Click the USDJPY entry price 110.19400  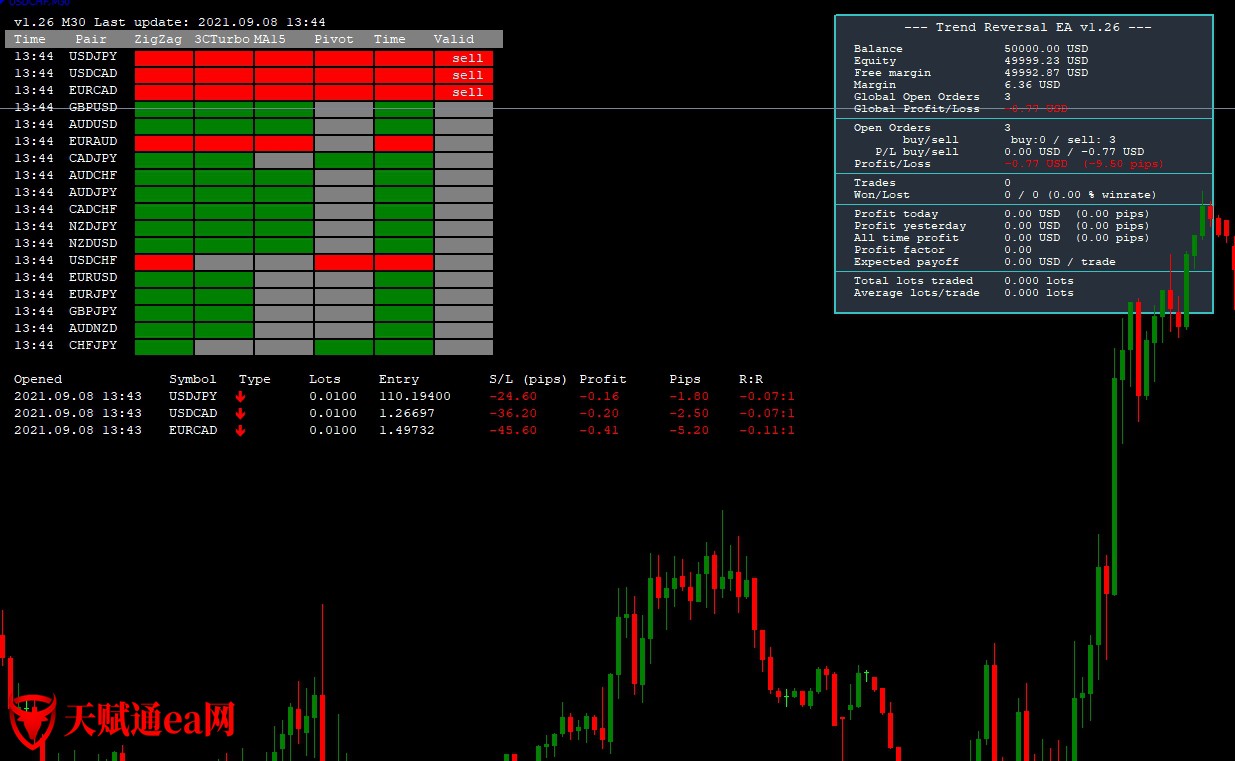click(x=415, y=396)
